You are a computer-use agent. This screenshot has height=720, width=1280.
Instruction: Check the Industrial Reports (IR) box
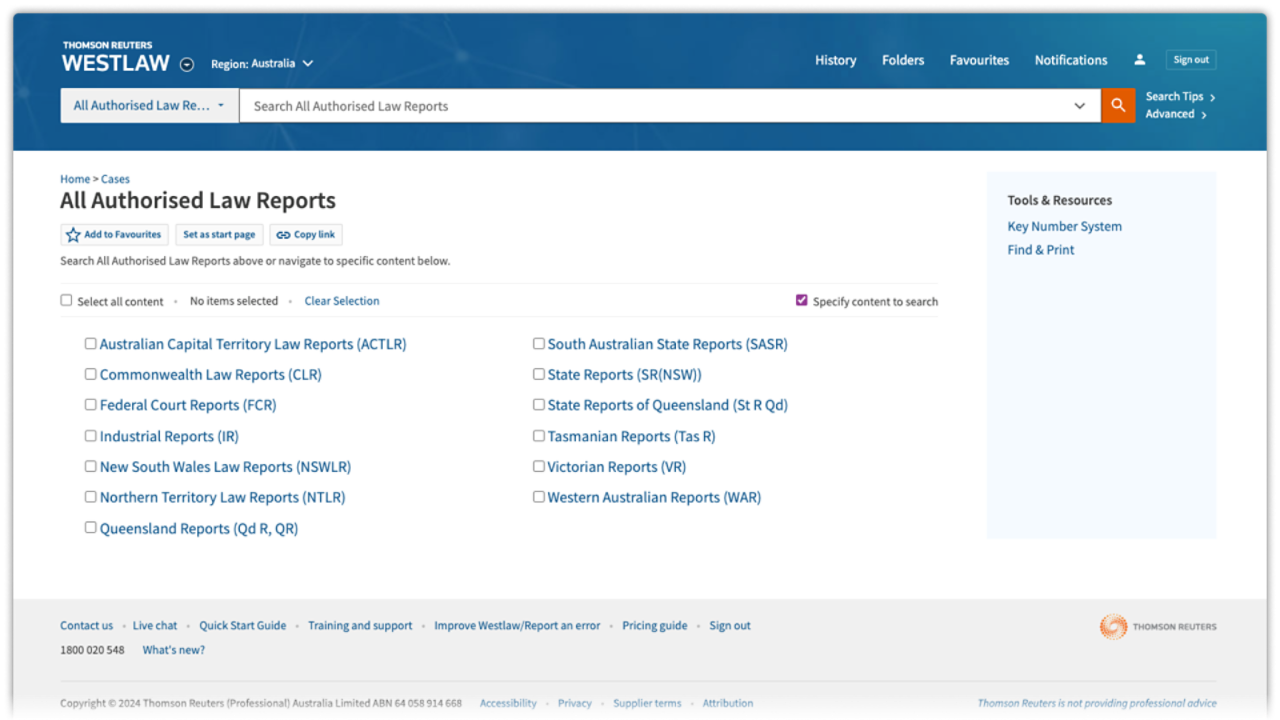[90, 436]
